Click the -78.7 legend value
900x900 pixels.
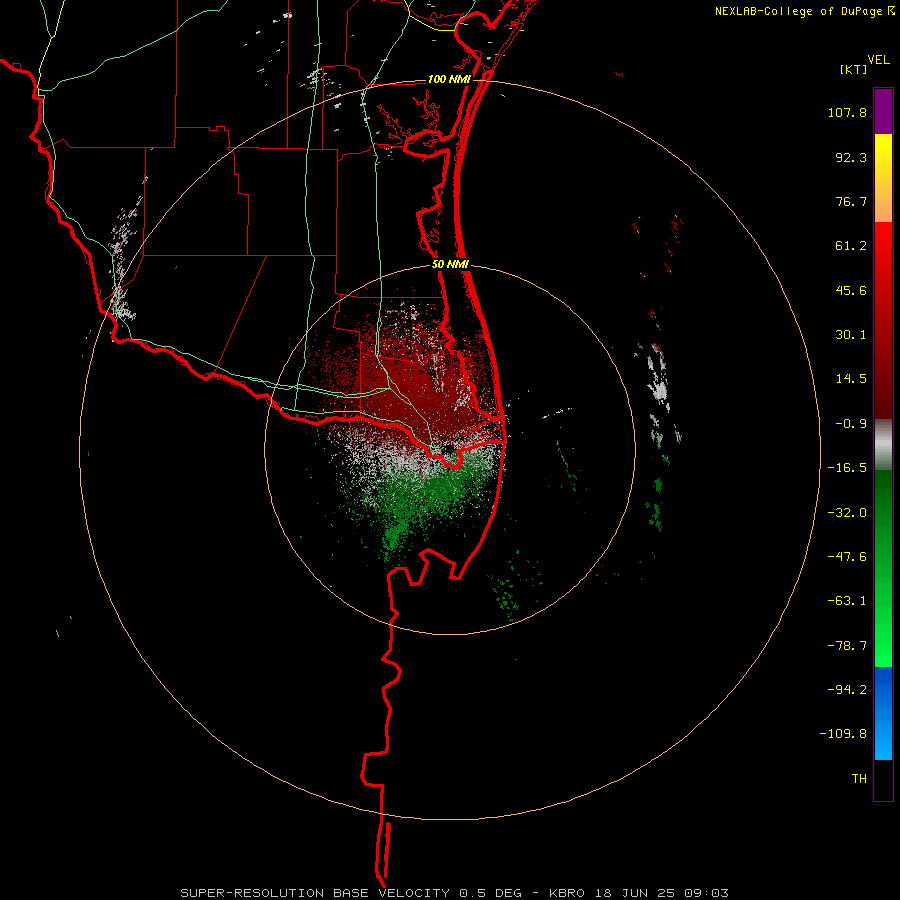[x=847, y=646]
